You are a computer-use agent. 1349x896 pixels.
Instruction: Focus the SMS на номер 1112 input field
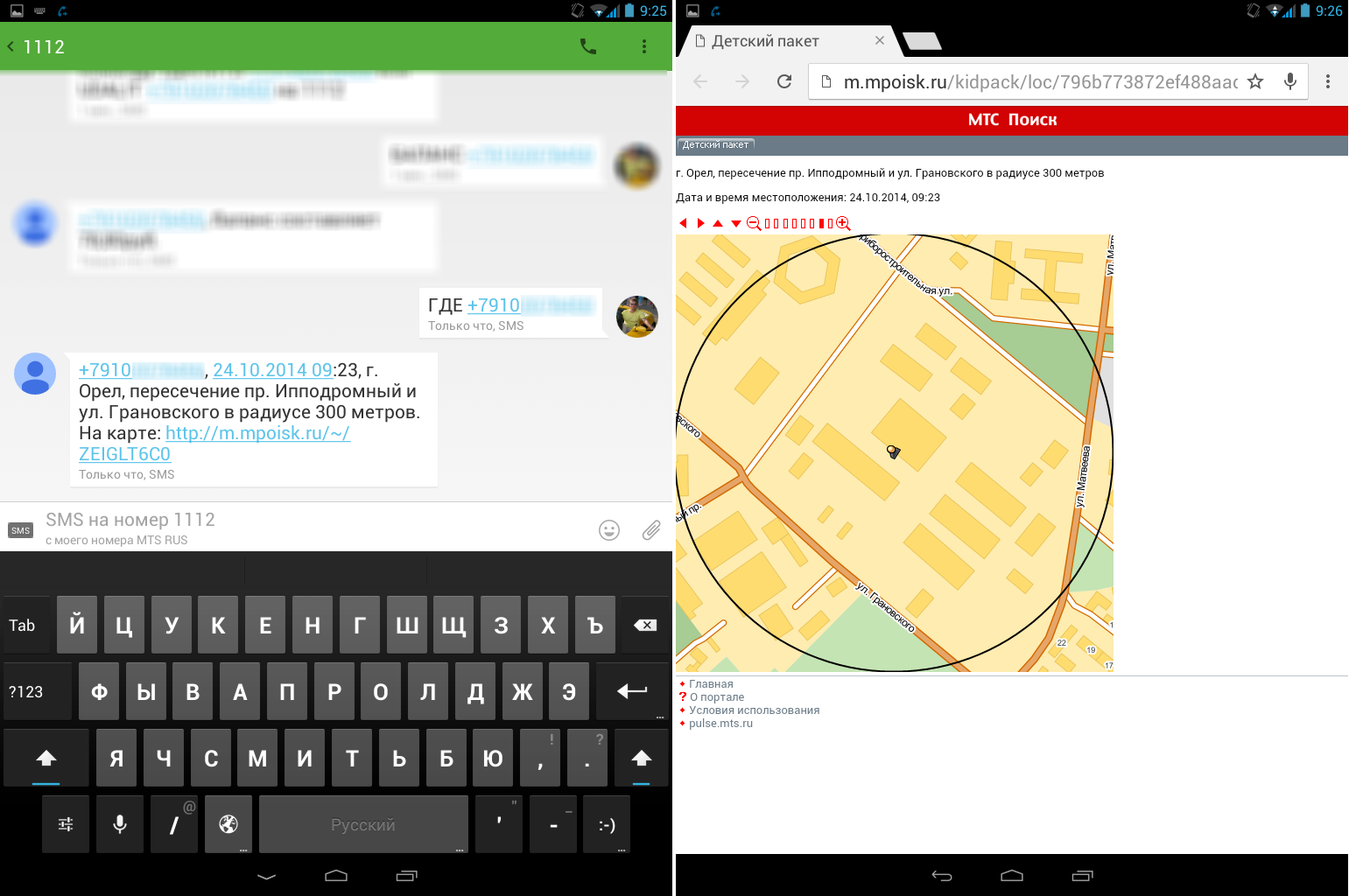315,528
